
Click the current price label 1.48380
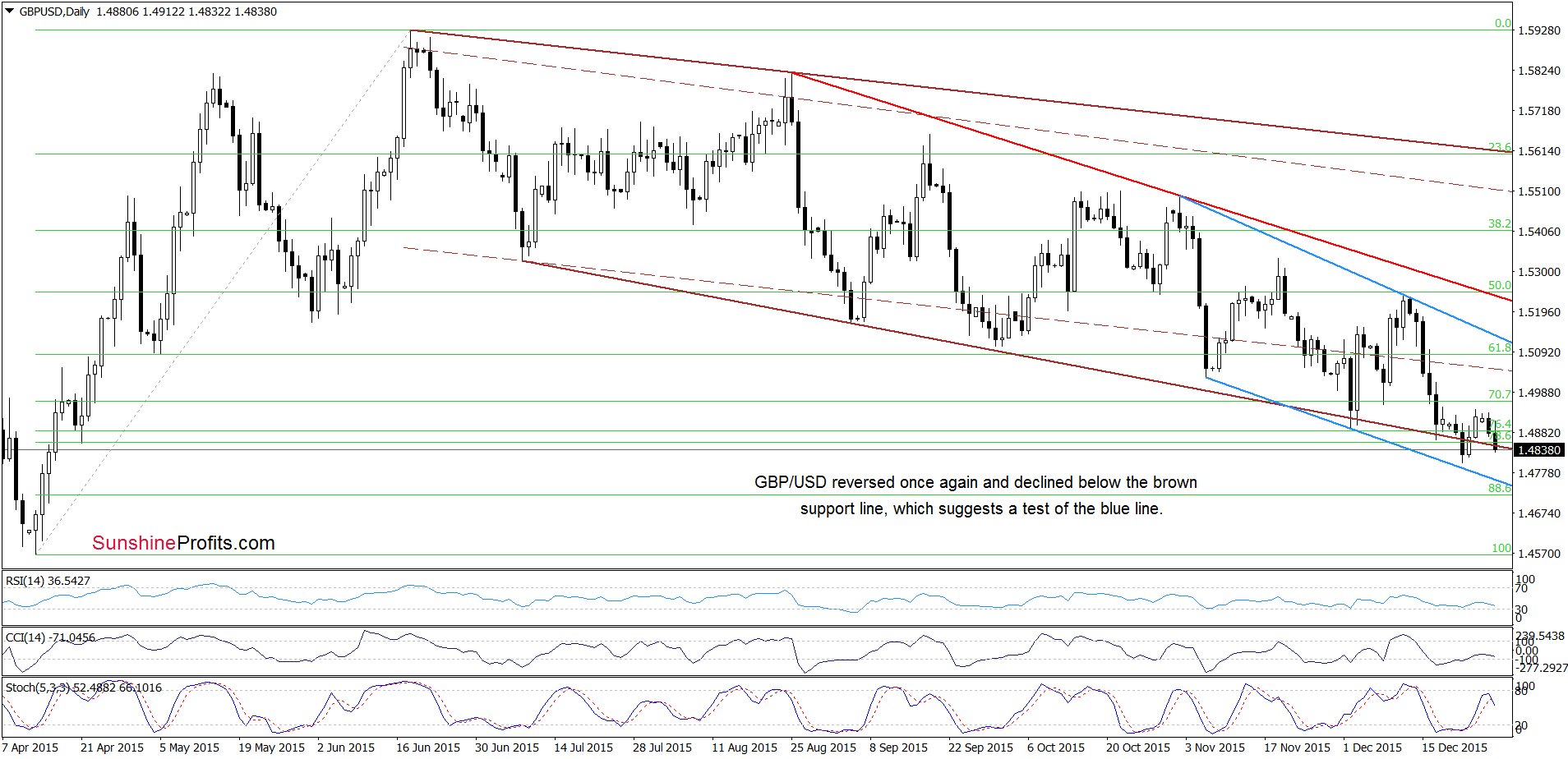(x=1538, y=450)
